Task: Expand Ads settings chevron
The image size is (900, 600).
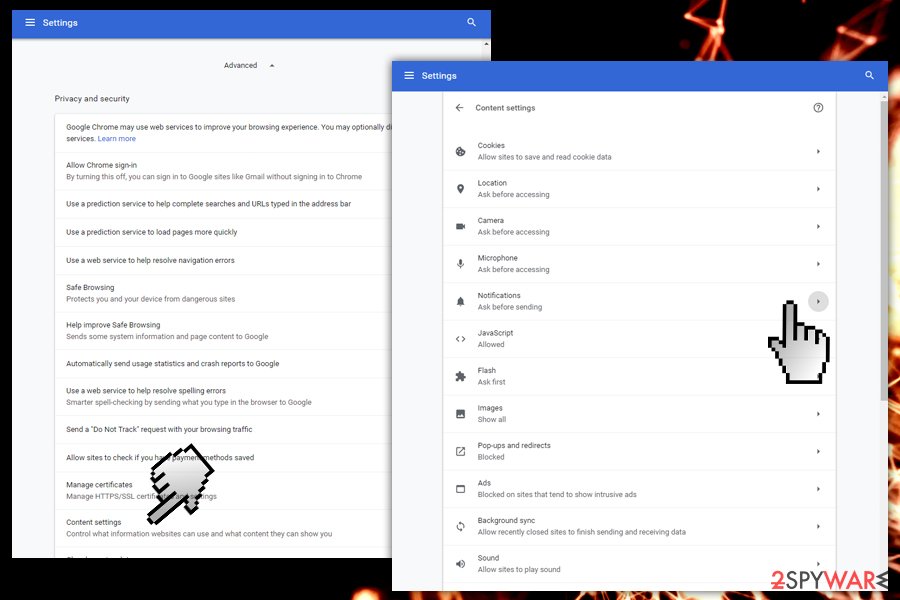Action: click(818, 489)
